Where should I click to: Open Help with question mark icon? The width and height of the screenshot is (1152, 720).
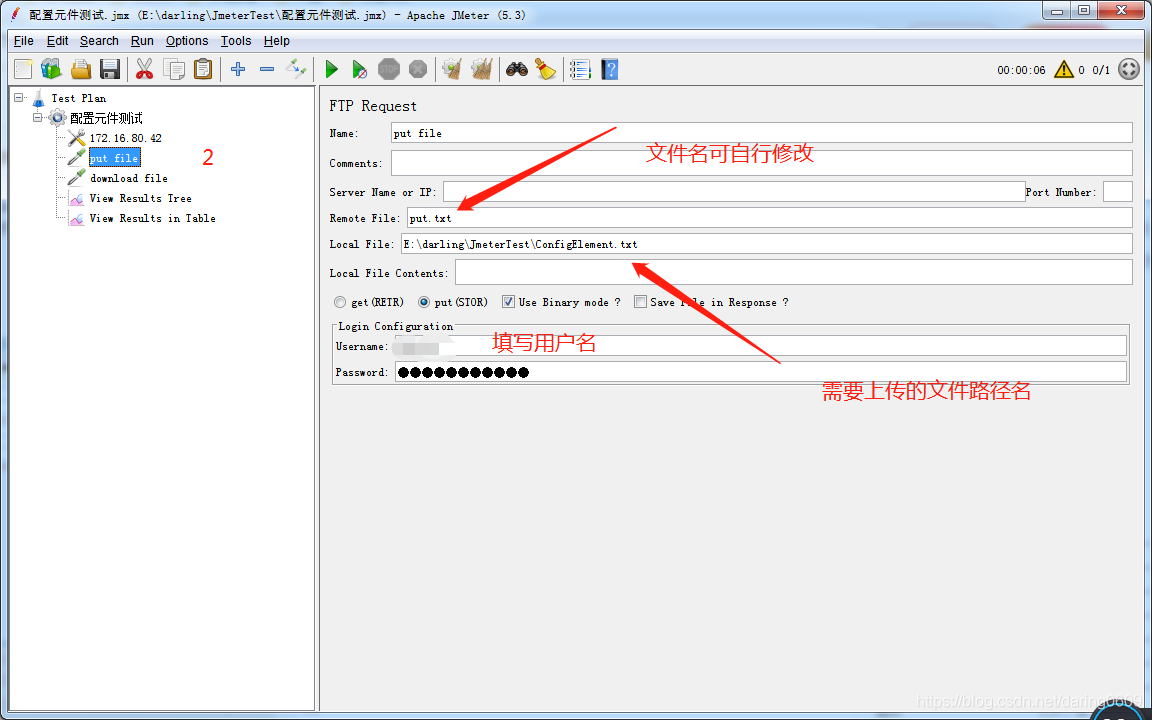tap(609, 69)
